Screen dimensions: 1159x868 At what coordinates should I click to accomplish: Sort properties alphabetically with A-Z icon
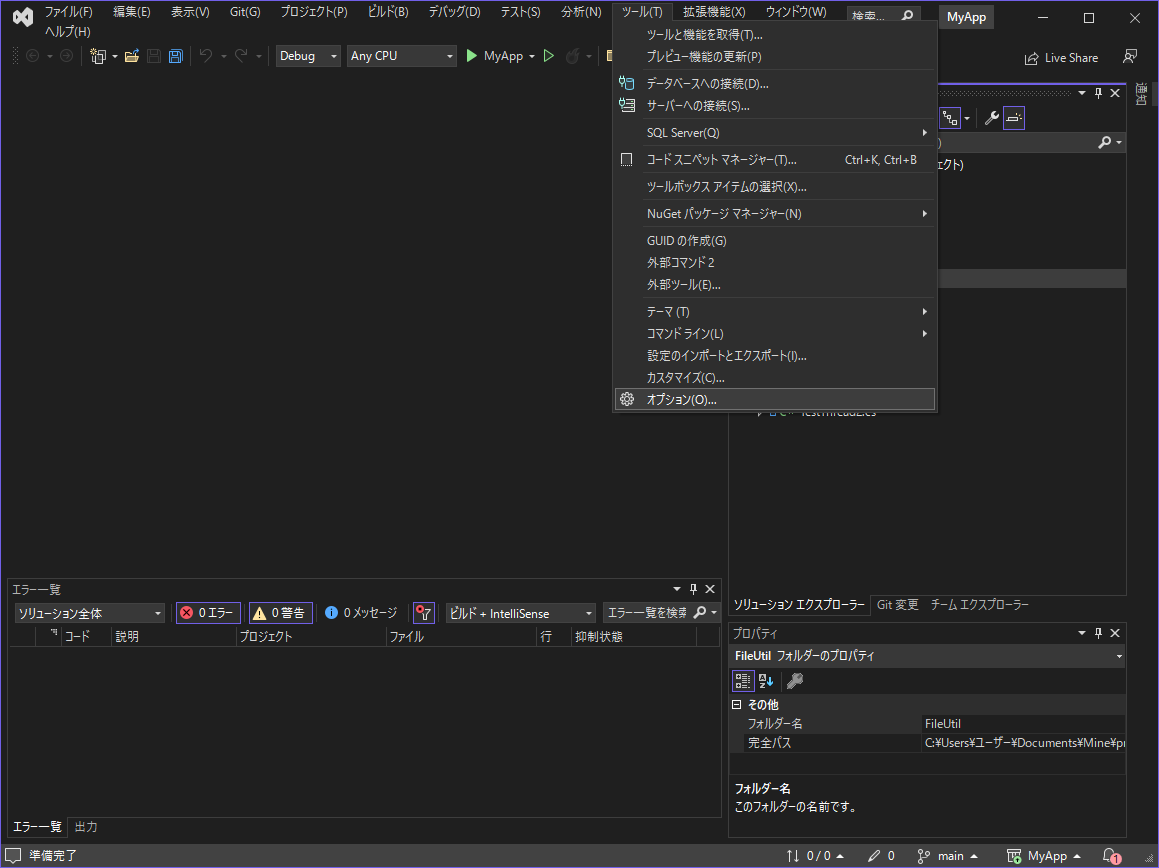coord(765,680)
